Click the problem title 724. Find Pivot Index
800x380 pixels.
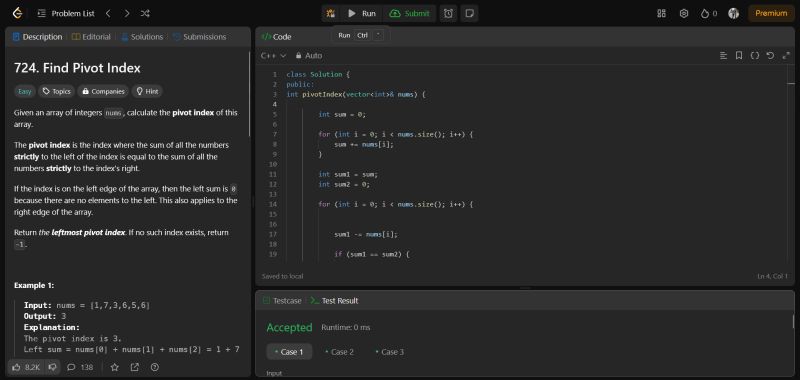(78, 68)
